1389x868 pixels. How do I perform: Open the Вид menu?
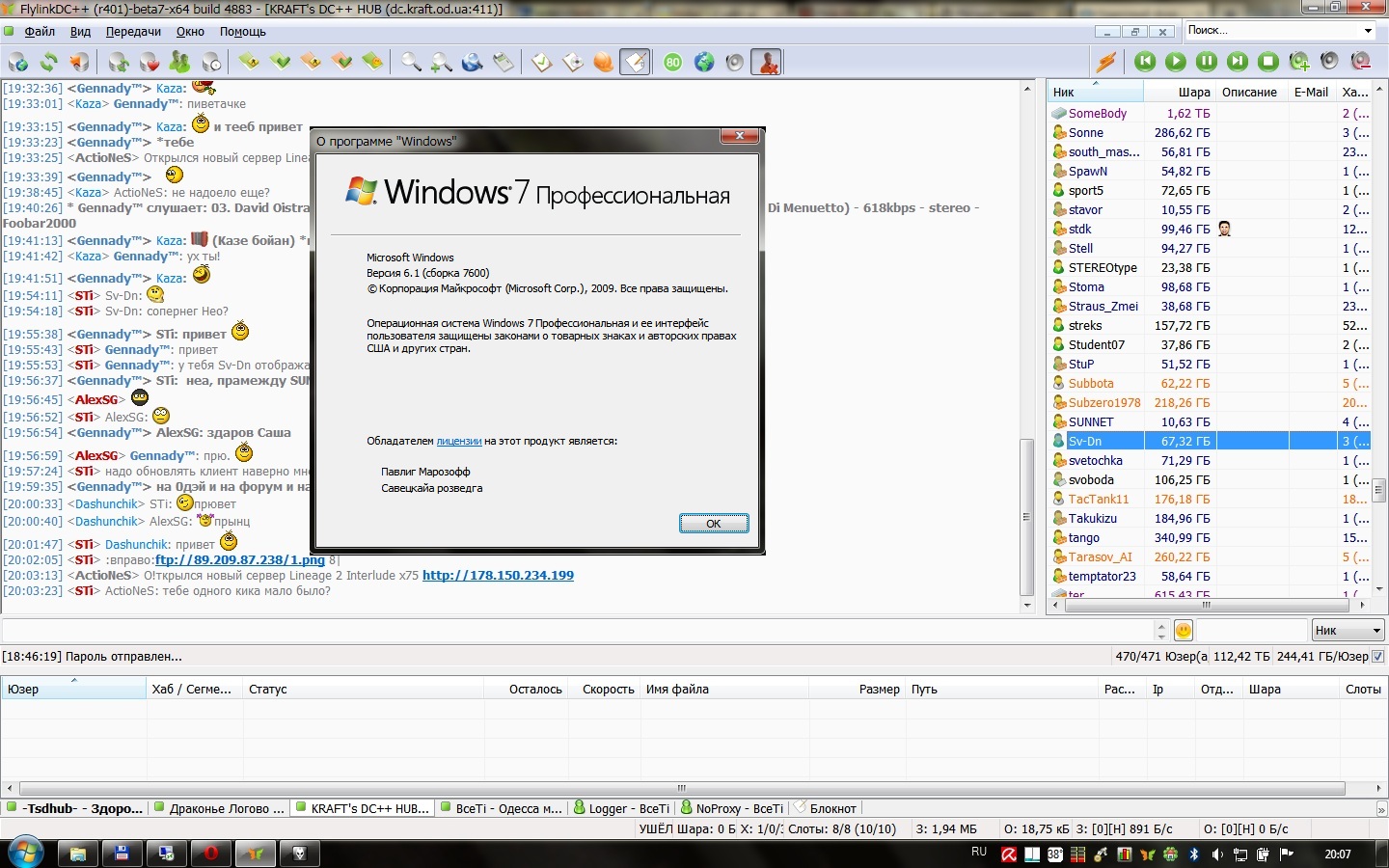80,32
